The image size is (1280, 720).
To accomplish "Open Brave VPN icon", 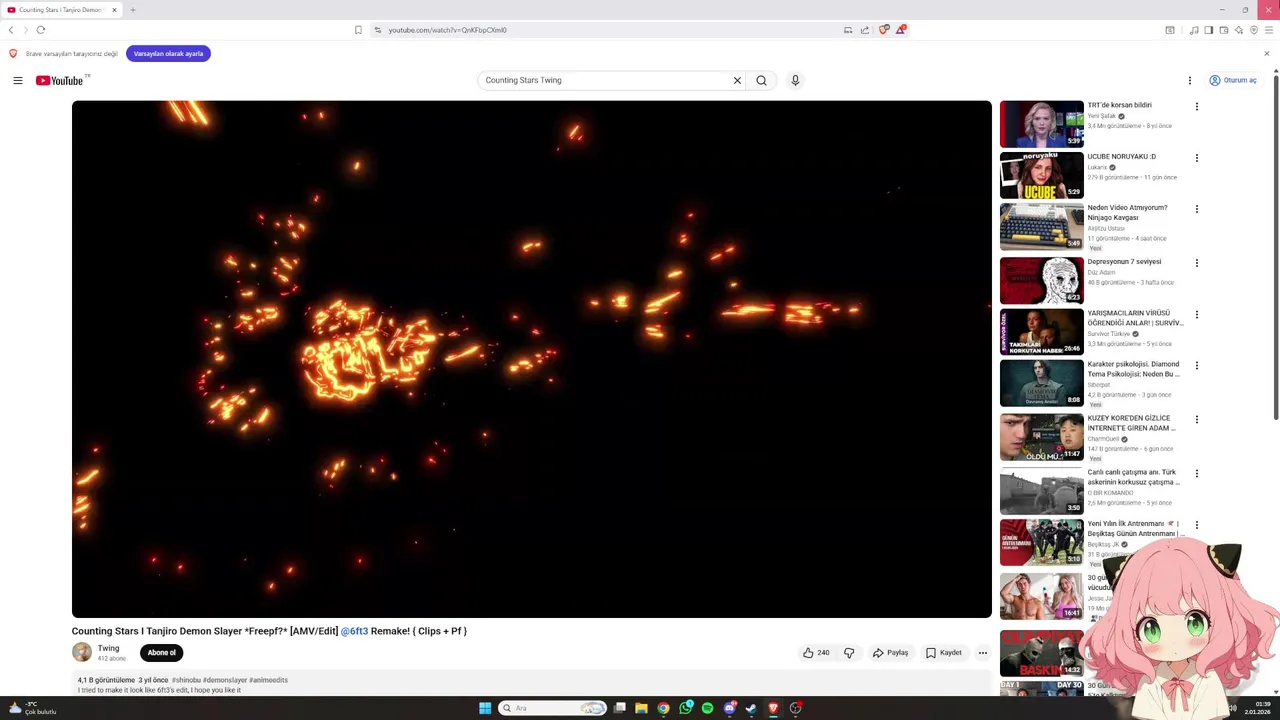I will pos(1253,30).
